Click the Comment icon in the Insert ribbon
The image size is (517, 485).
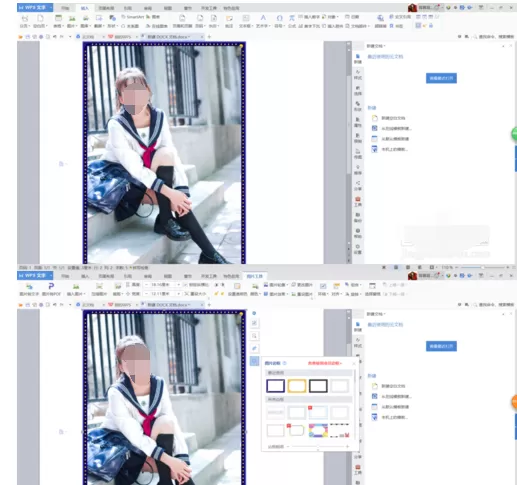229,21
